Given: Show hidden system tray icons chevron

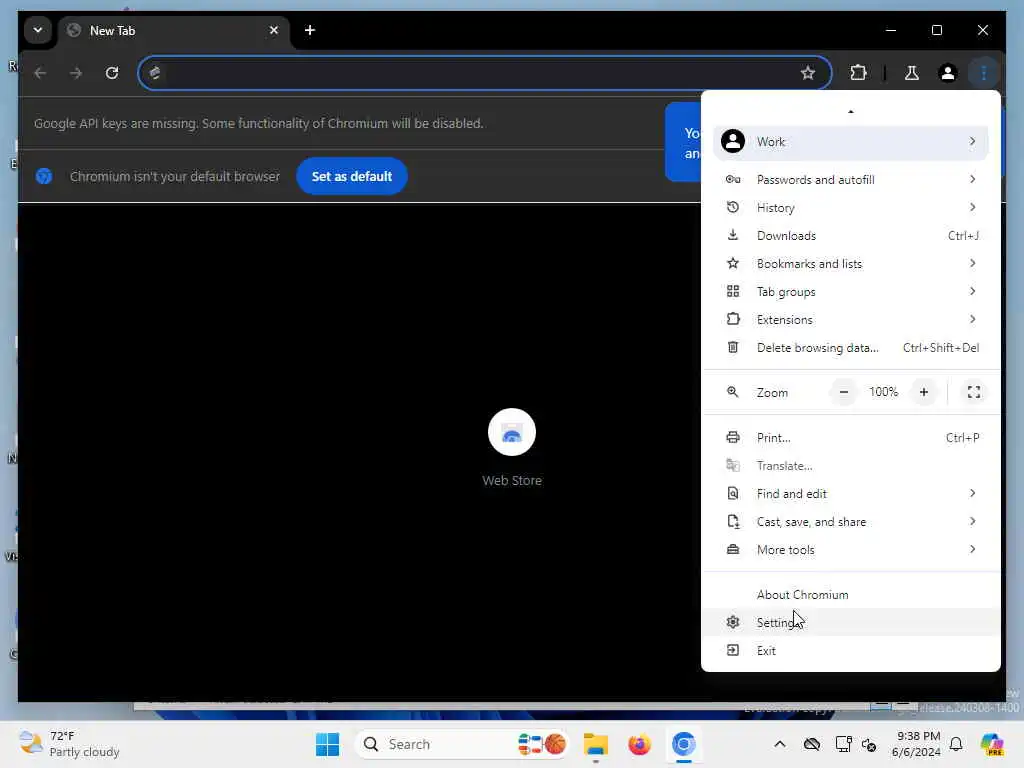Looking at the screenshot, I should tap(780, 744).
